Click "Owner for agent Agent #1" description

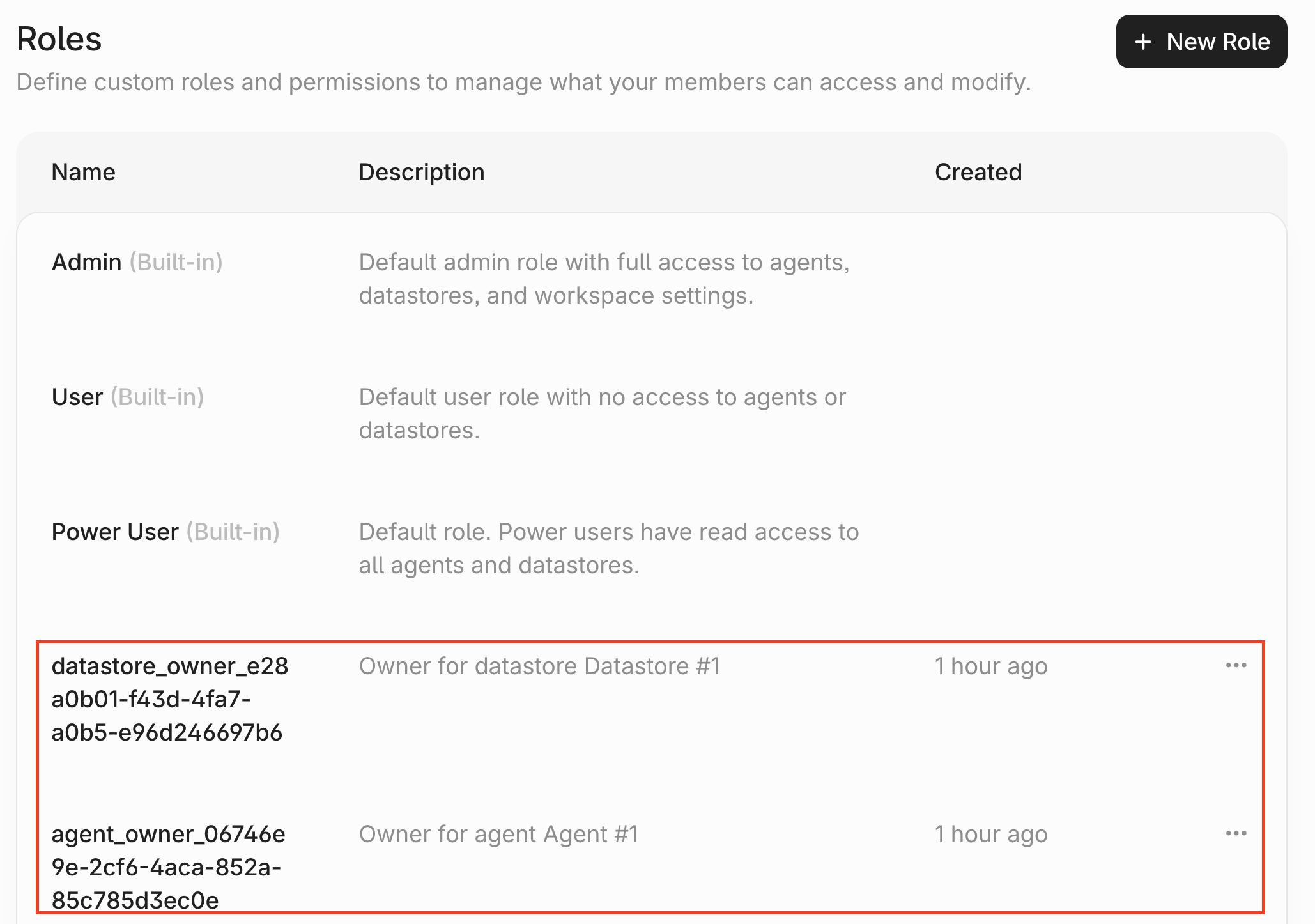[x=498, y=834]
